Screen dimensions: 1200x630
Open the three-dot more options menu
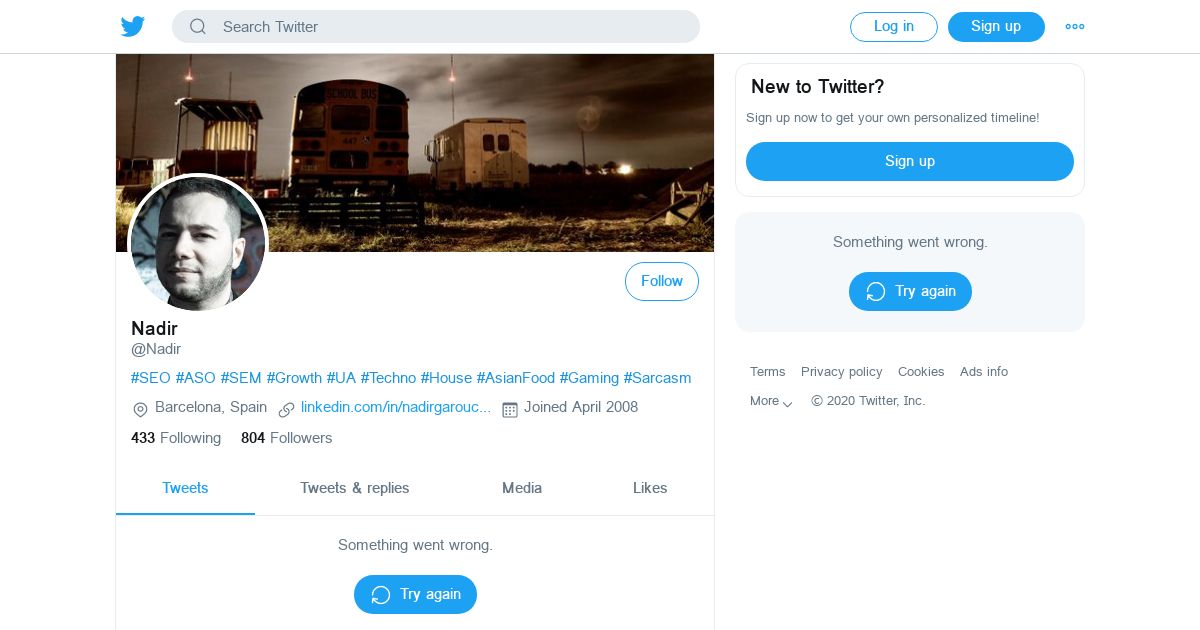pyautogui.click(x=1075, y=27)
